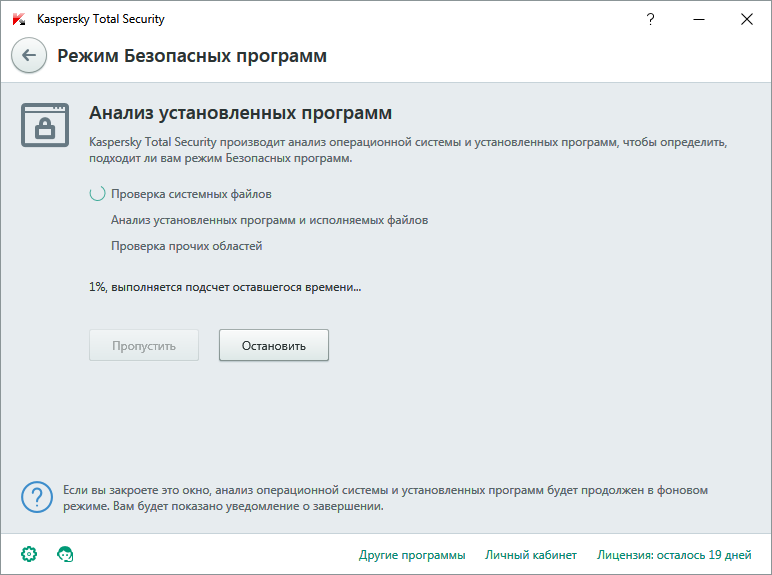Click the 'Анализ установленных программ' heading
772x575 pixels.
[240, 113]
